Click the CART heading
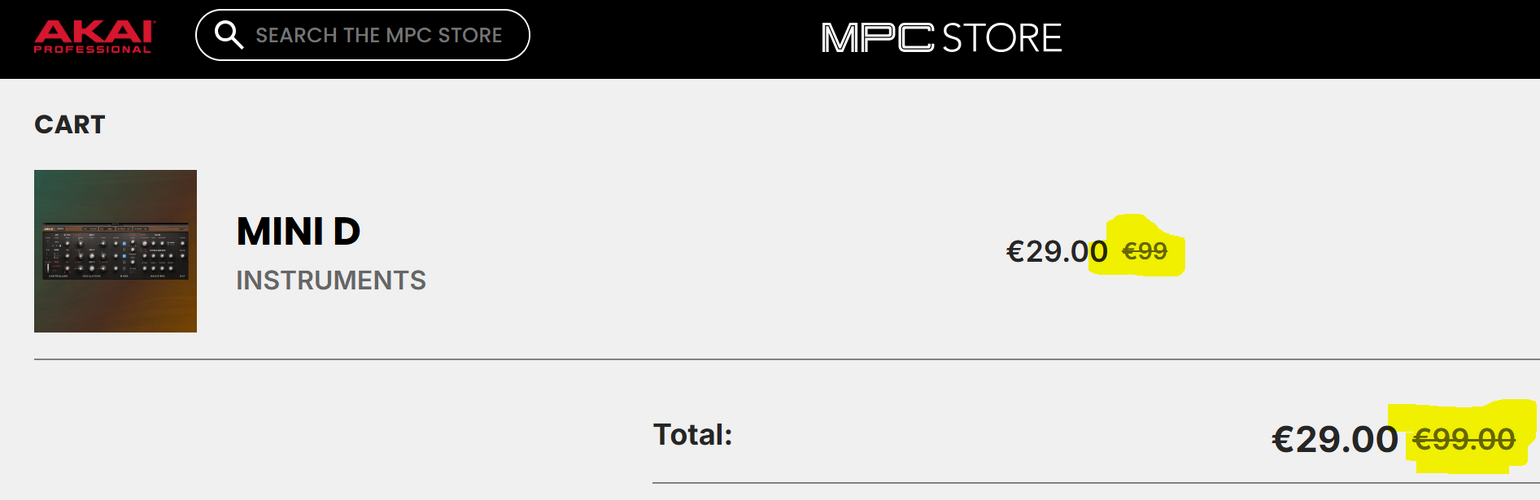 tap(70, 125)
